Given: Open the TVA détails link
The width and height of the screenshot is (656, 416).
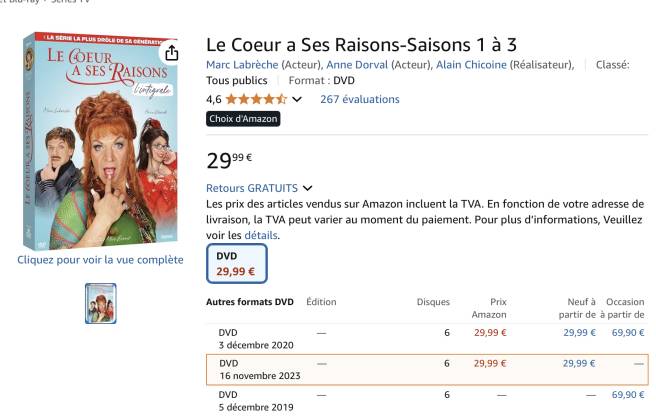Looking at the screenshot, I should pos(262,235).
